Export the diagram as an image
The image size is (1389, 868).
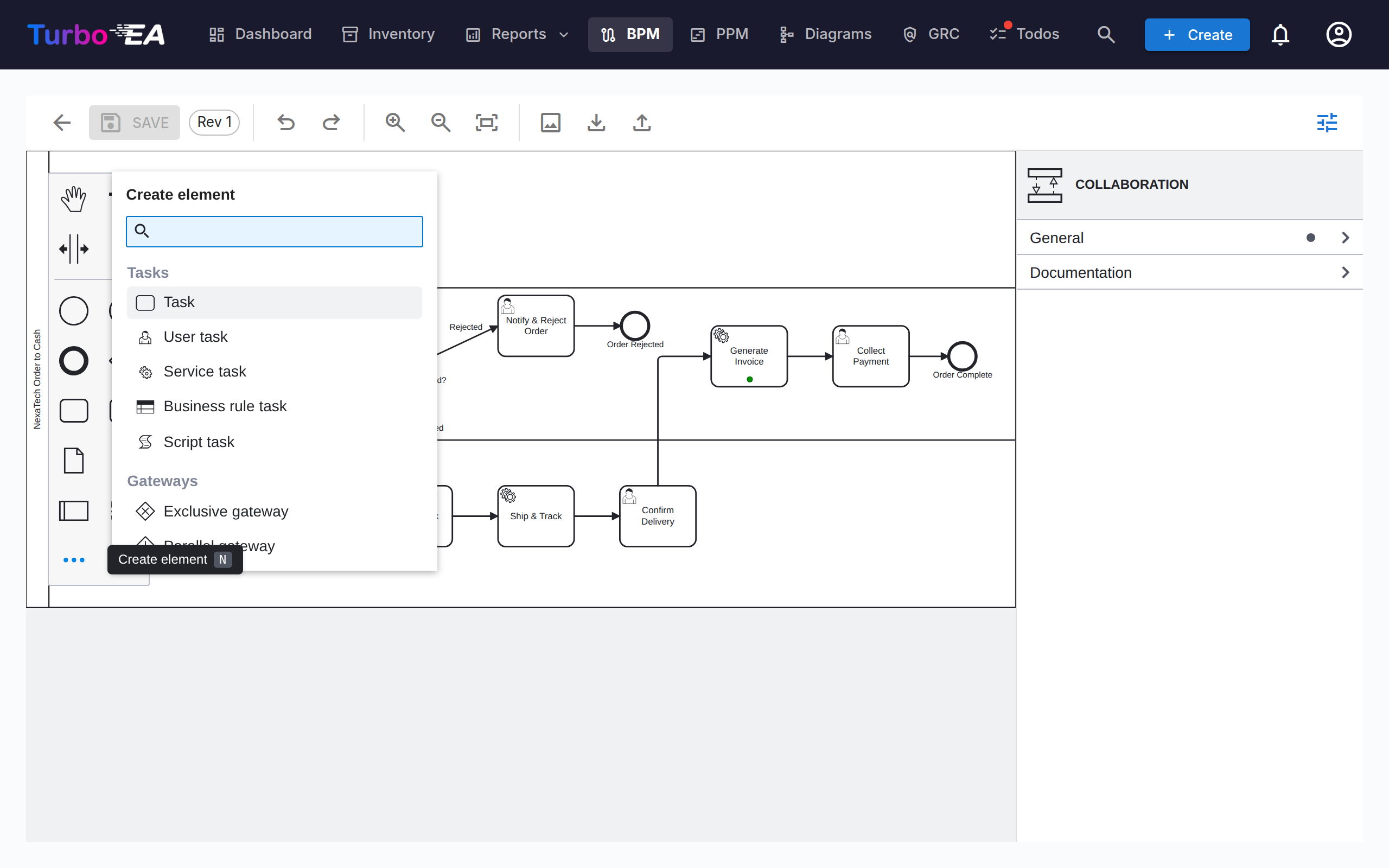click(550, 123)
